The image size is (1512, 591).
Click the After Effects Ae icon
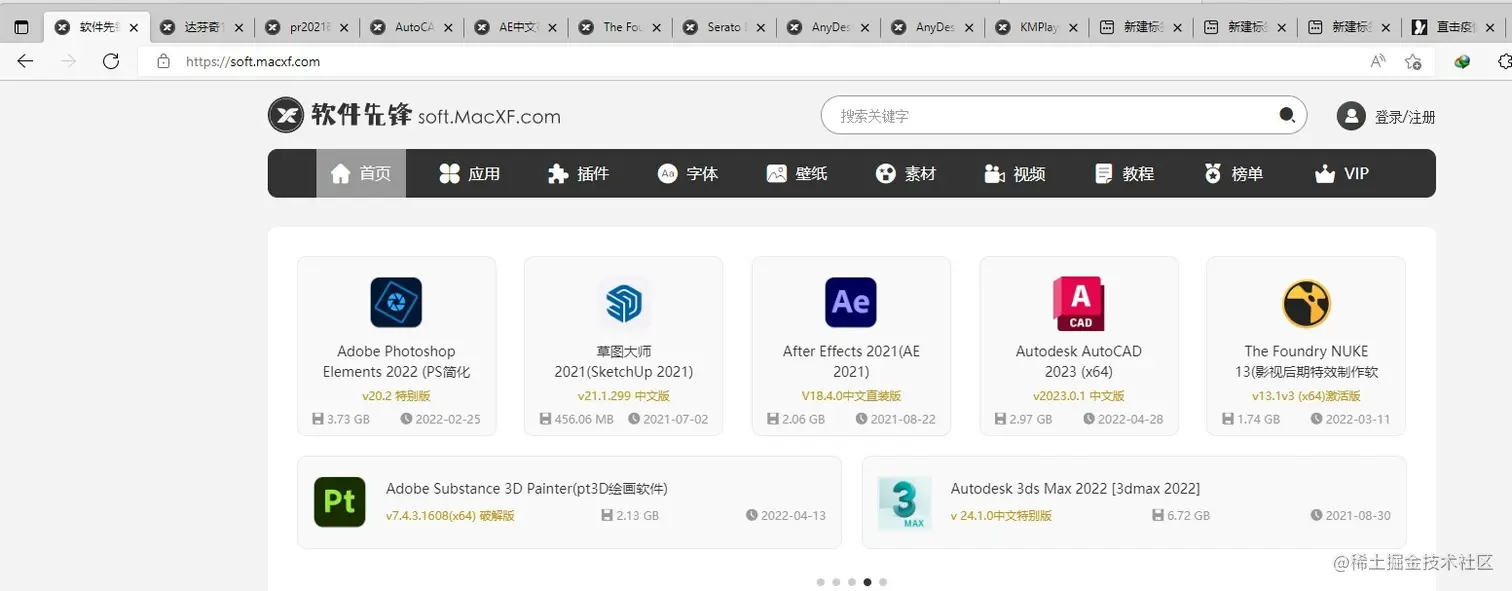(x=851, y=302)
